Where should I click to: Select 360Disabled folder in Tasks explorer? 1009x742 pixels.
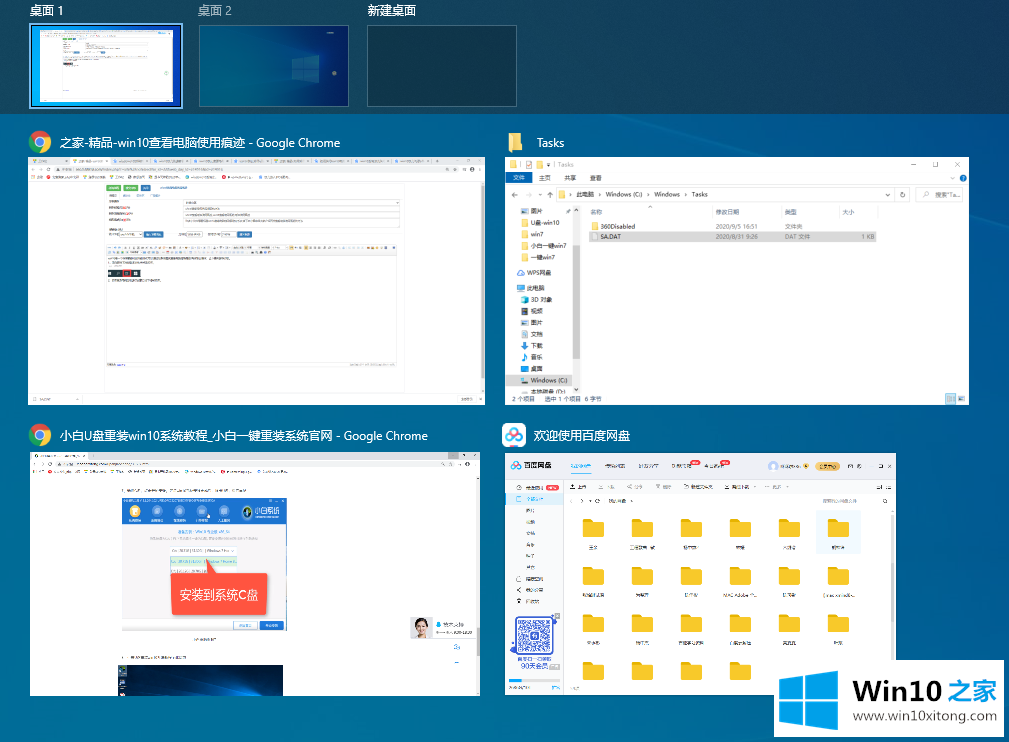click(617, 227)
